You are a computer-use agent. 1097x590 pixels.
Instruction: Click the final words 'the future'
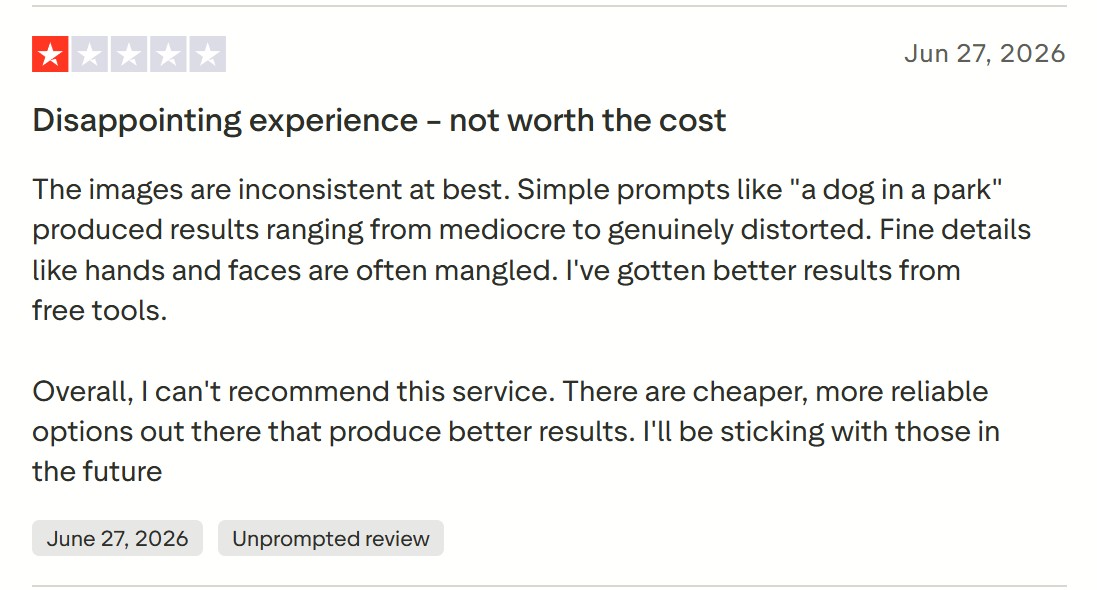point(97,471)
